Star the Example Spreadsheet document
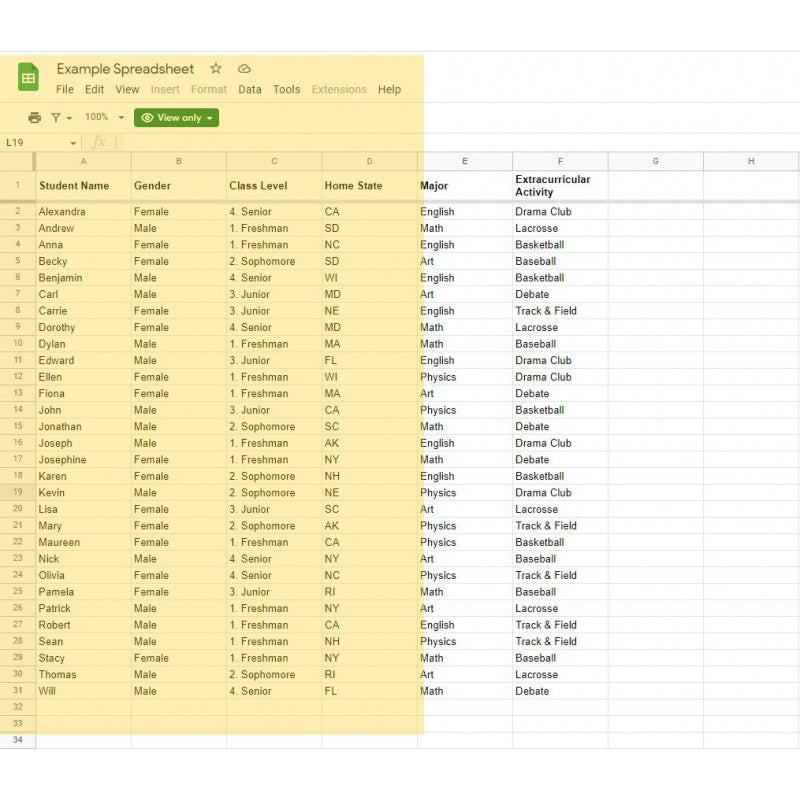Image resolution: width=800 pixels, height=800 pixels. coord(216,68)
